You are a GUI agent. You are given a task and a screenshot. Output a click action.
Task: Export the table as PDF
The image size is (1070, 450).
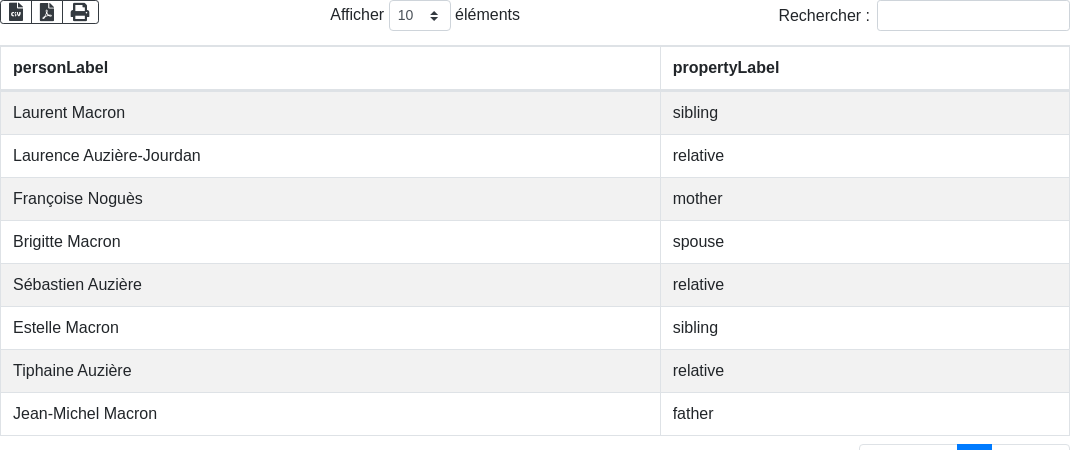coord(47,12)
